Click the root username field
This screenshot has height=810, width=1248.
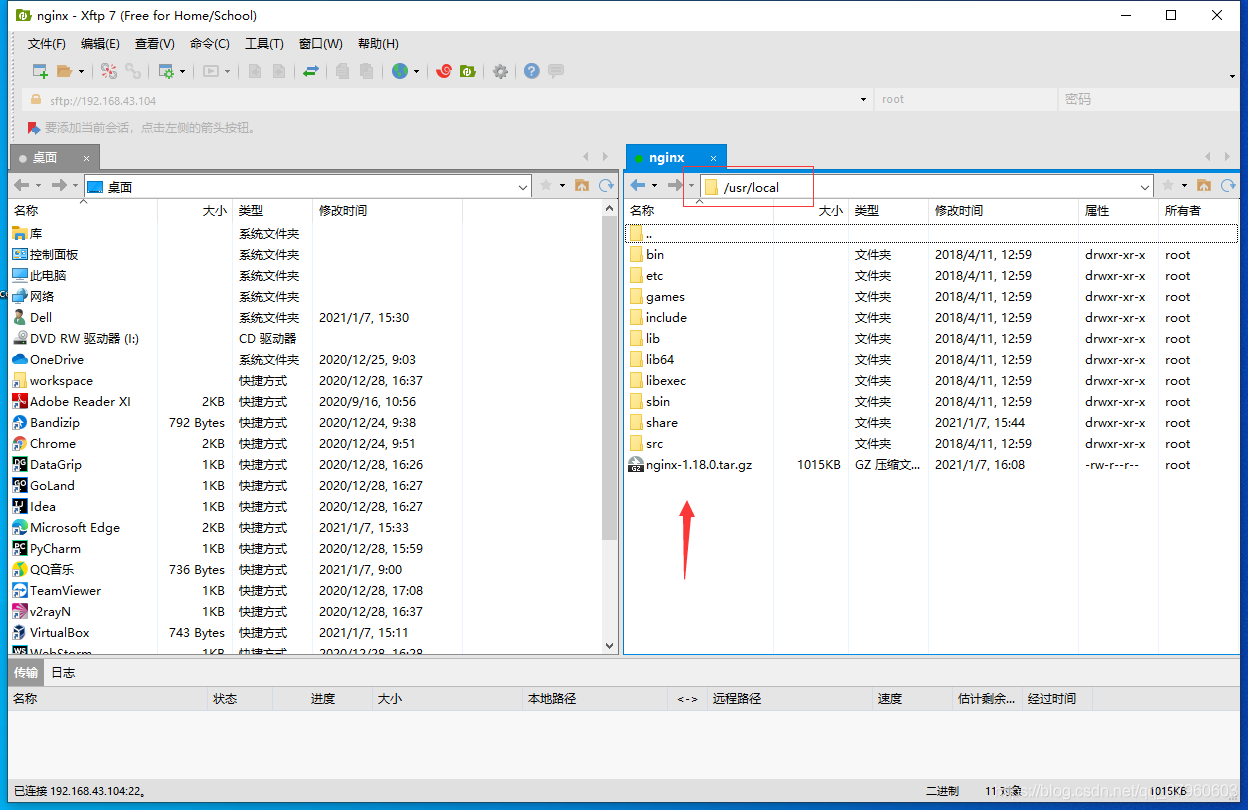coord(964,100)
